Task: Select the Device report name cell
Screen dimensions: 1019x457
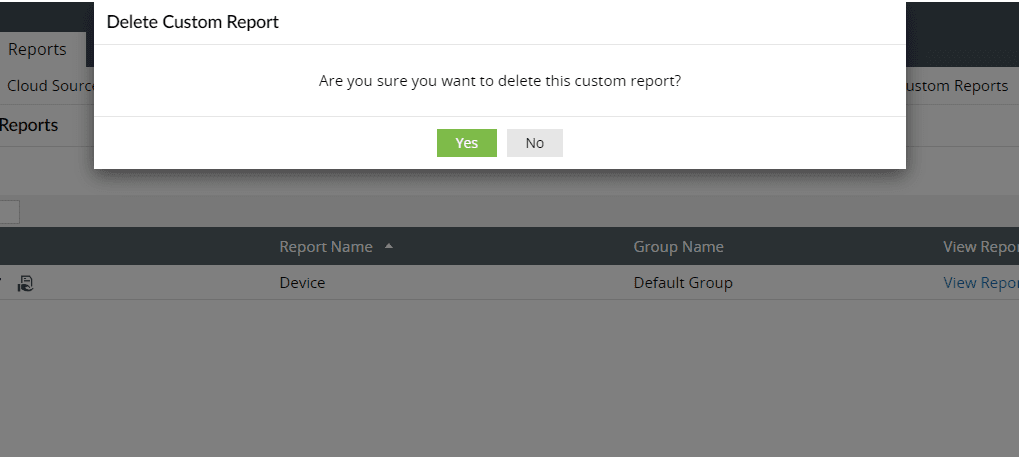Action: pyautogui.click(x=302, y=283)
